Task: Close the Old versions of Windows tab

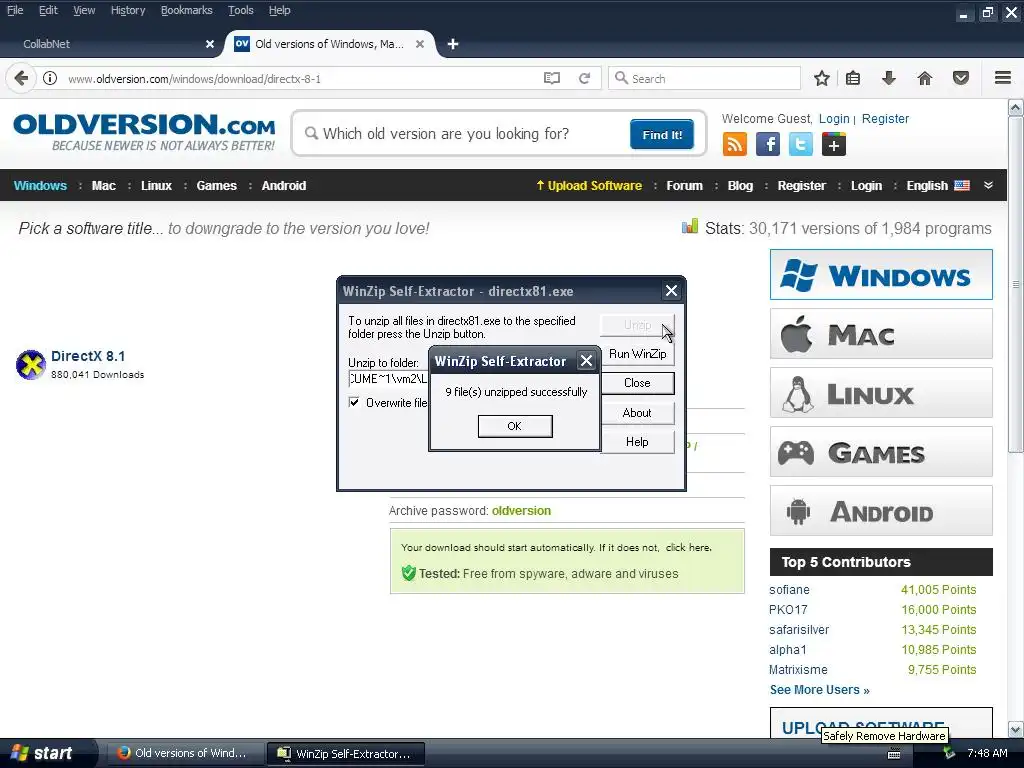Action: tap(420, 44)
